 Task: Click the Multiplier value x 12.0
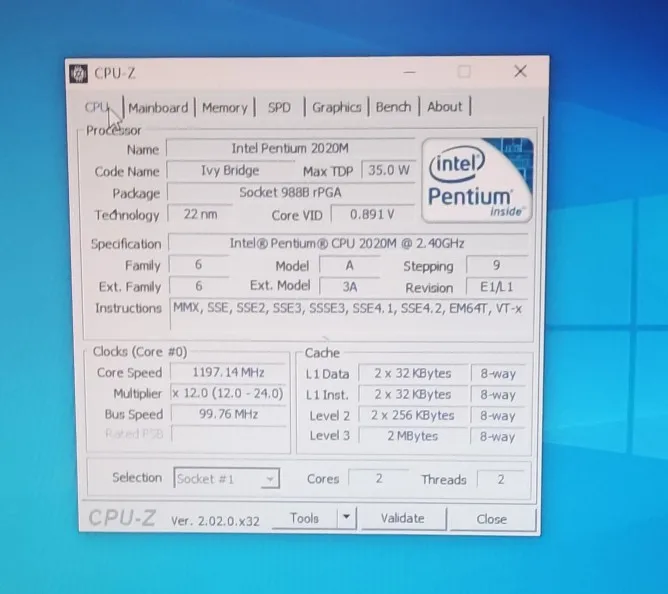[x=228, y=393]
